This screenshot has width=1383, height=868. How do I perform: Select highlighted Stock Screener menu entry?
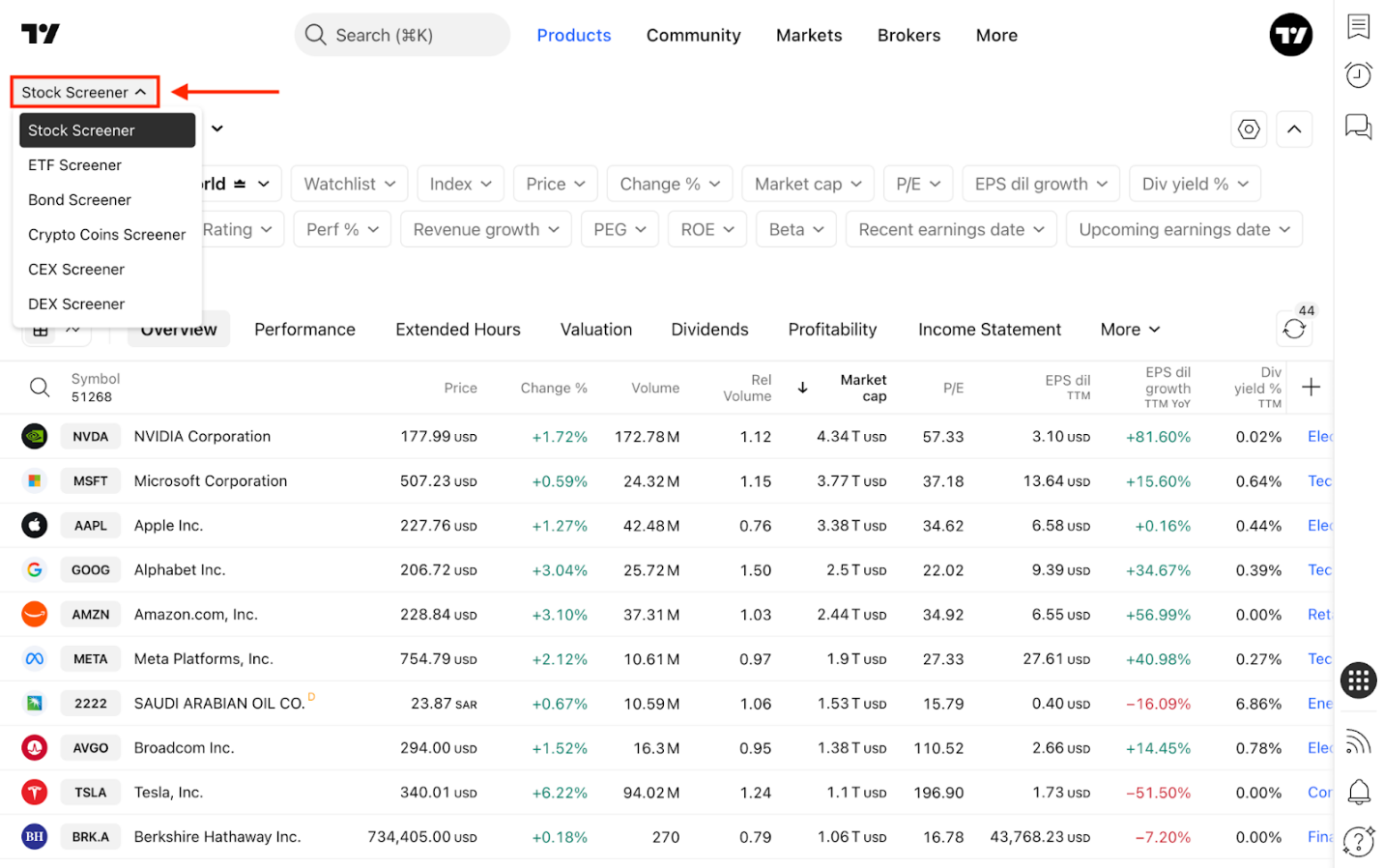[x=107, y=130]
